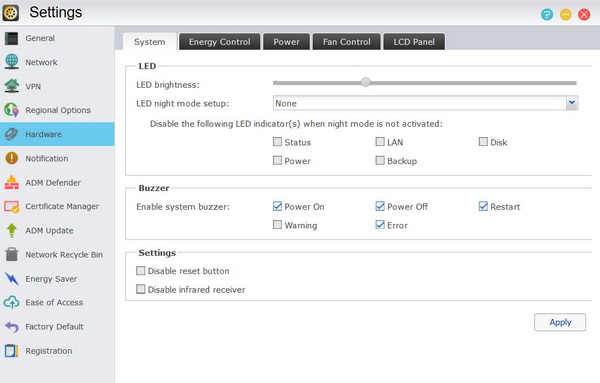Open ADM Defender firewall icon
Viewport: 600px width, 383px height.
(11, 183)
